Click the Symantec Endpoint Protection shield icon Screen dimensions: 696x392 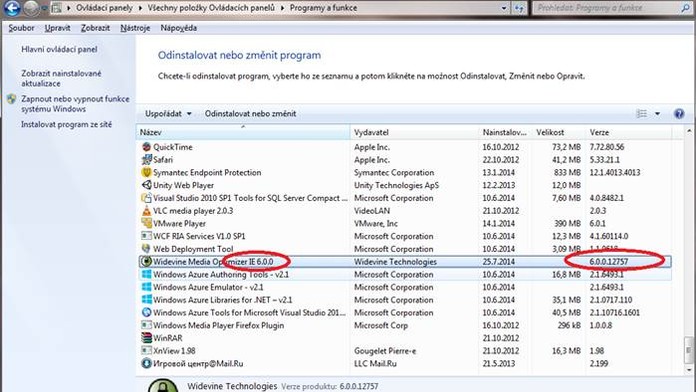pyautogui.click(x=146, y=172)
